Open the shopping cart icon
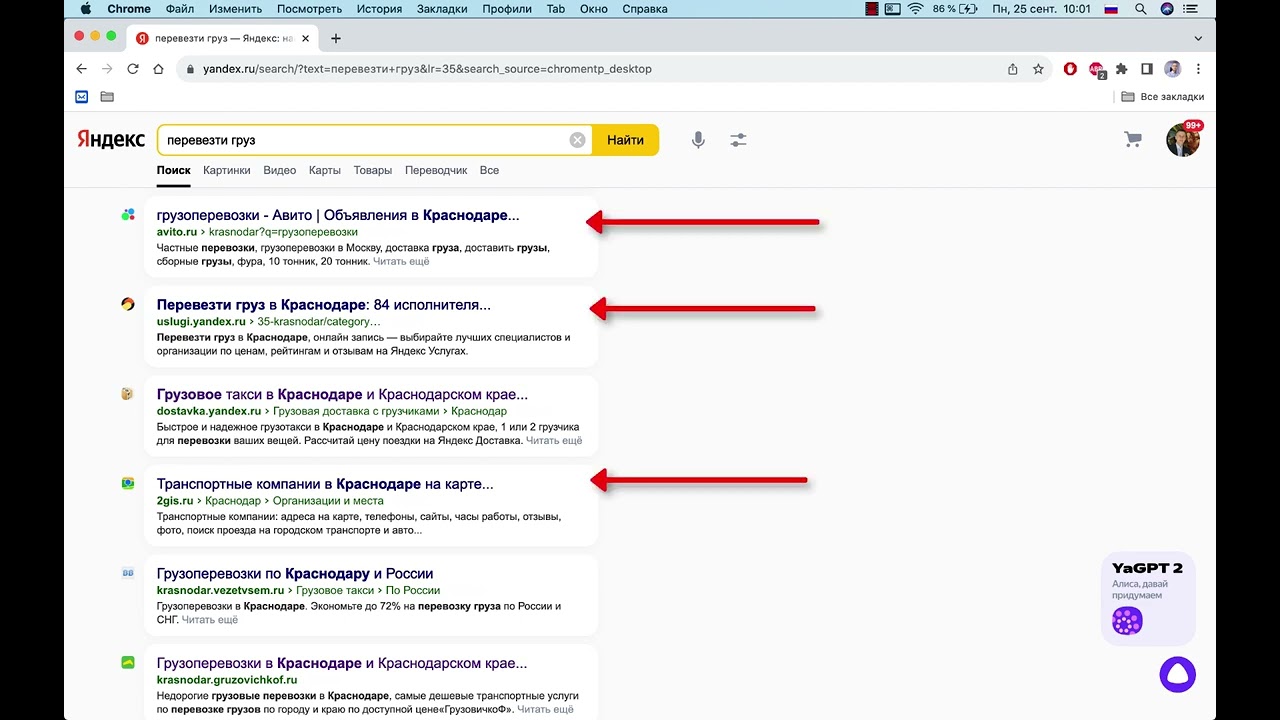Image resolution: width=1280 pixels, height=720 pixels. (x=1133, y=140)
